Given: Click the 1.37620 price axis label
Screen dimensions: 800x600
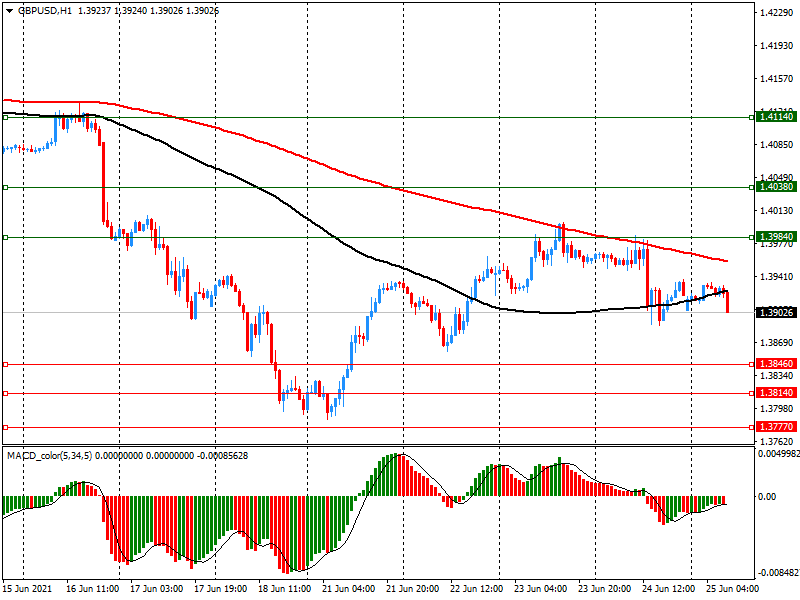Looking at the screenshot, I should tap(777, 441).
